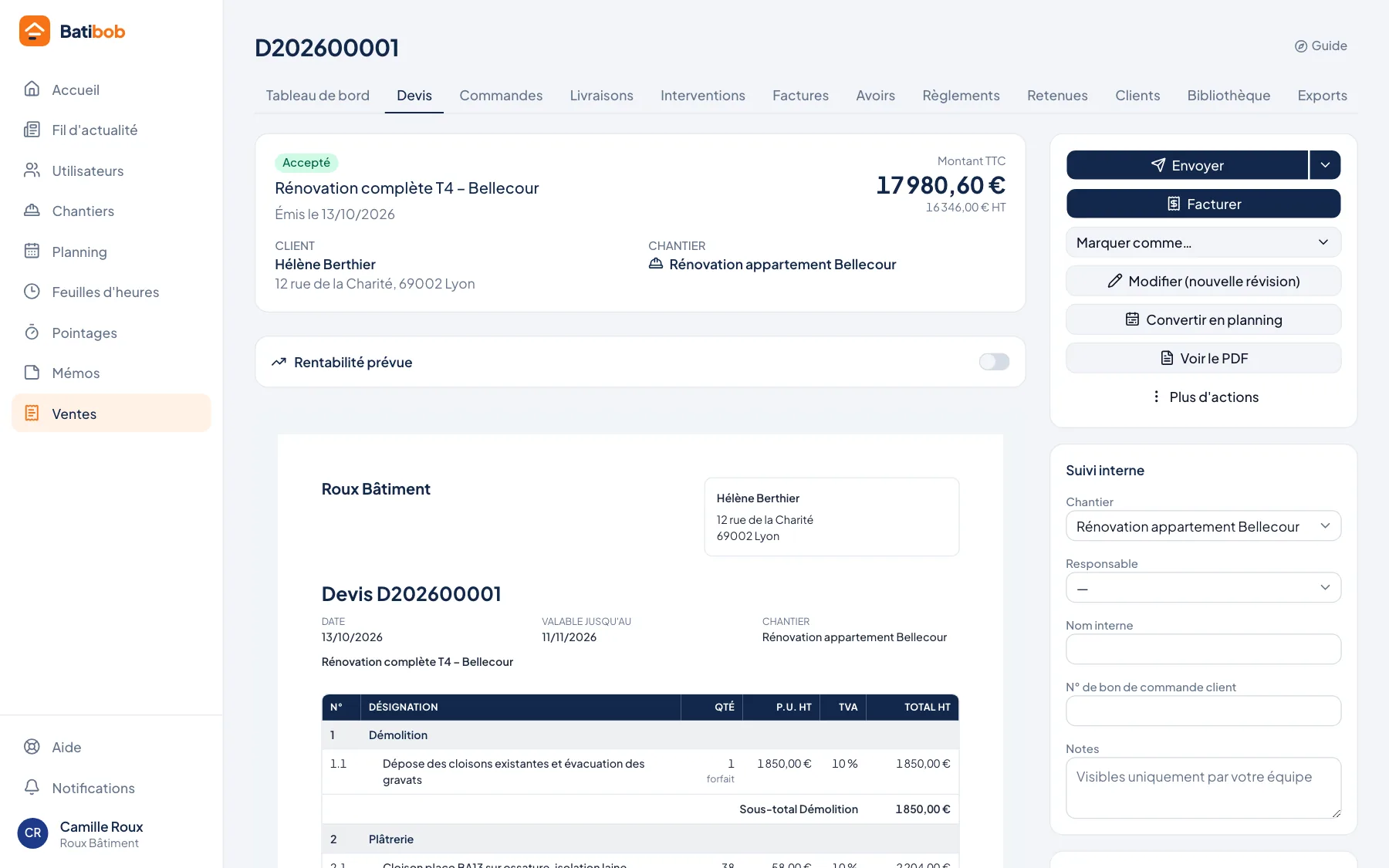This screenshot has width=1389, height=868.
Task: Open the Marquer comme… dropdown
Action: pos(1204,242)
